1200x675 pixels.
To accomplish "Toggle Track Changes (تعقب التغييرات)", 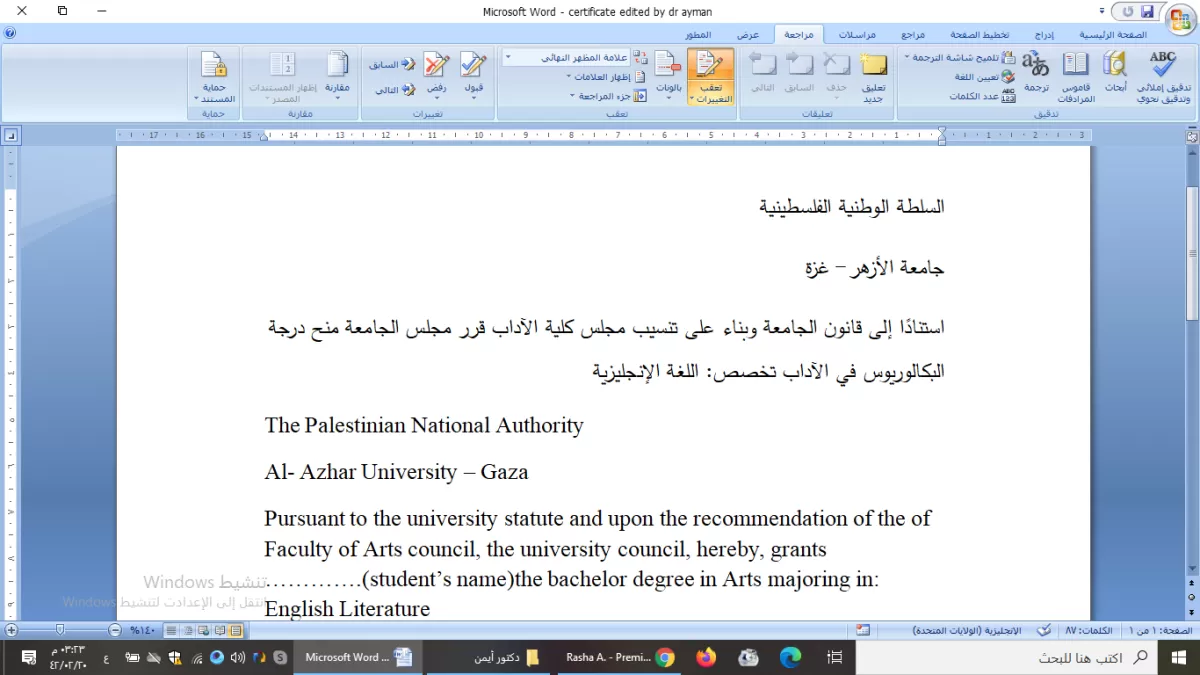I will tap(711, 76).
